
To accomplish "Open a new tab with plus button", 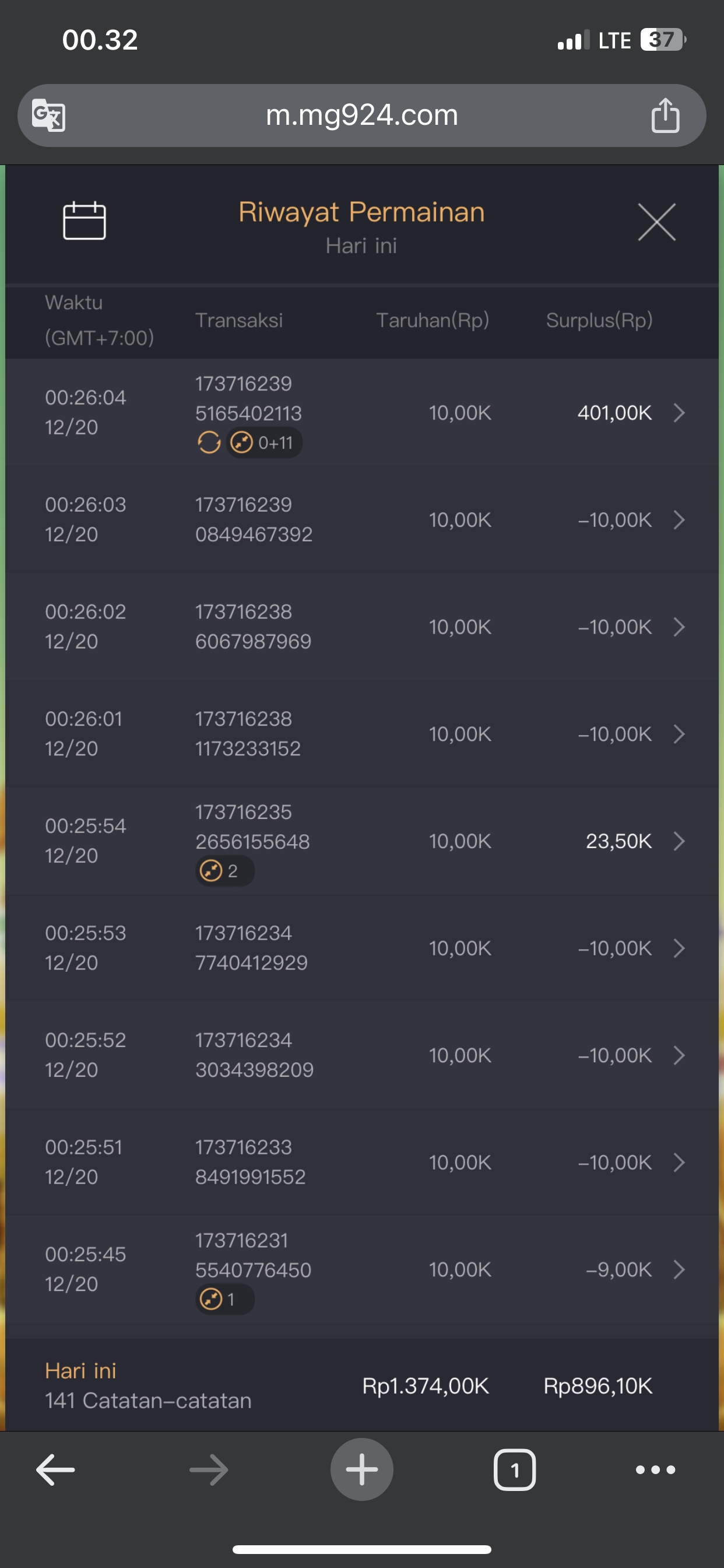I will click(x=361, y=1470).
